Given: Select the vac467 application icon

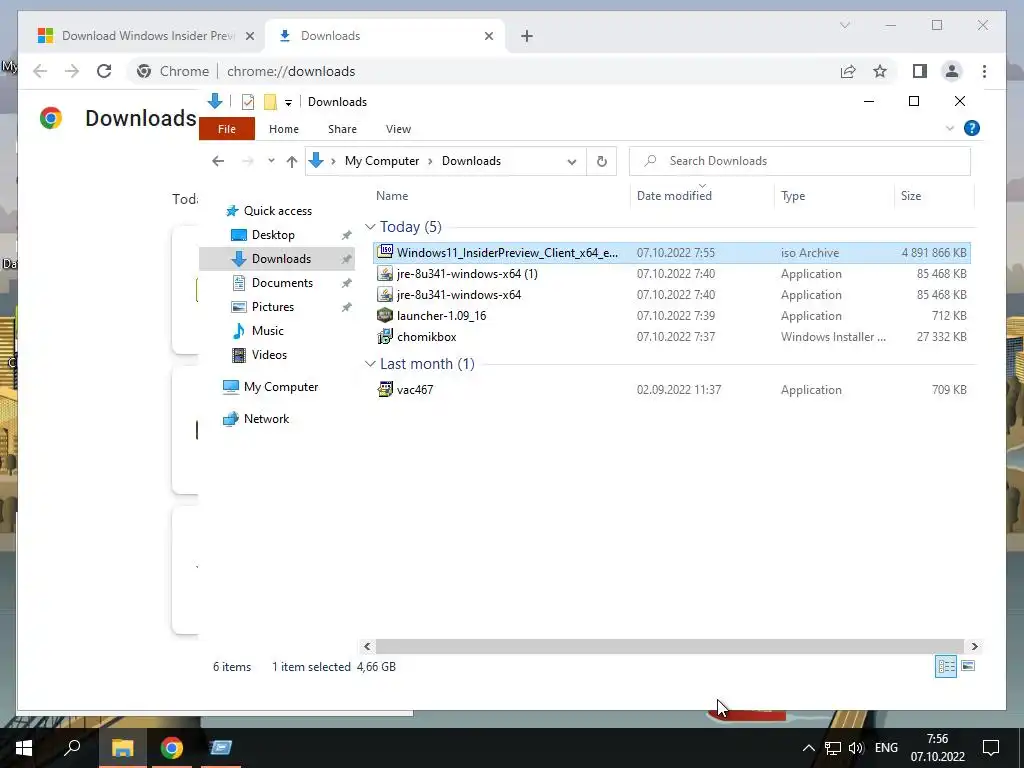Looking at the screenshot, I should tap(385, 389).
